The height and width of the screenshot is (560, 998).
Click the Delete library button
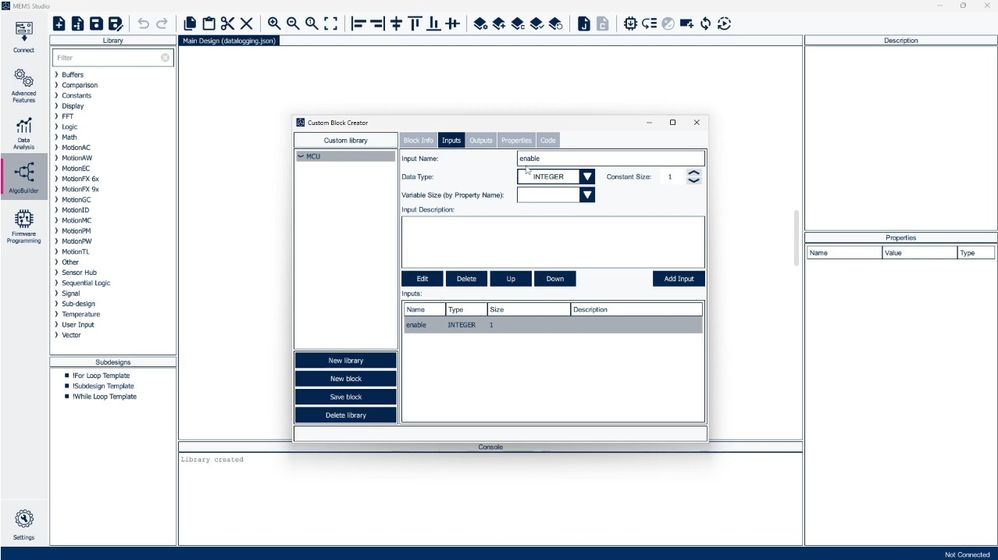[x=346, y=415]
